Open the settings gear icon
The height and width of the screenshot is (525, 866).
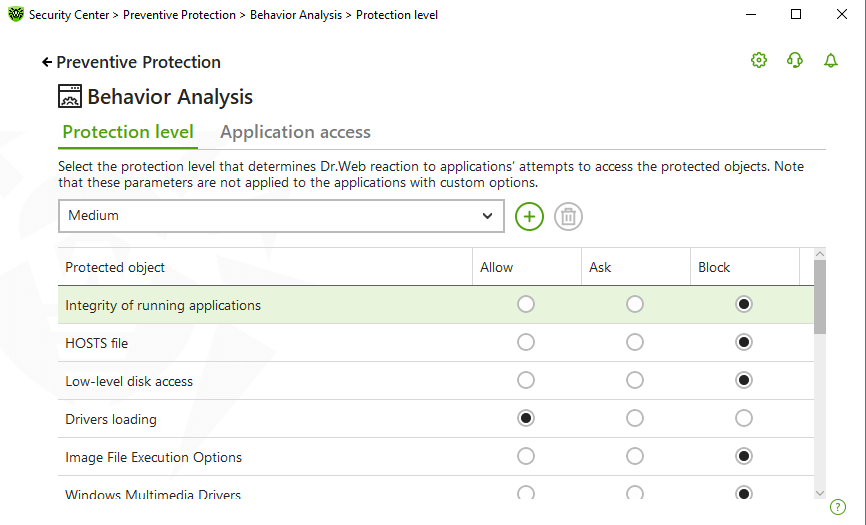(759, 60)
